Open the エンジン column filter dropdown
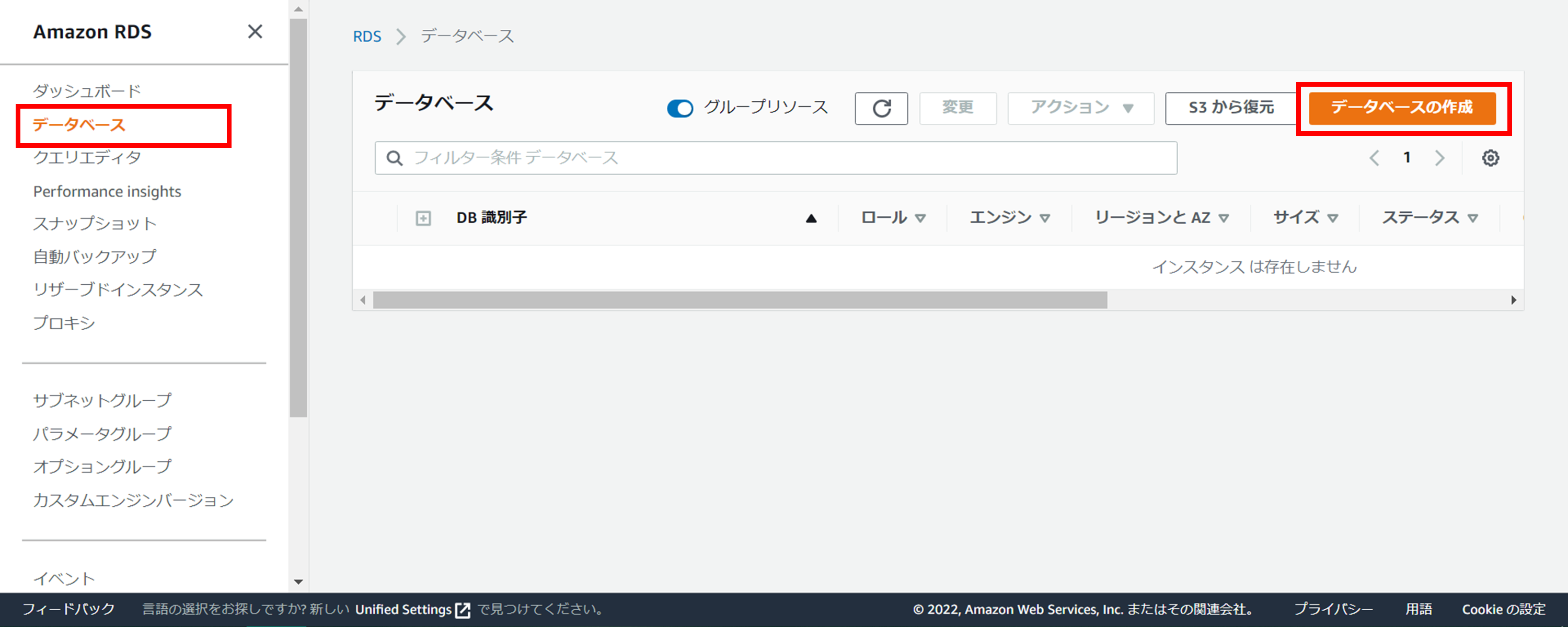1568x627 pixels. (x=1046, y=217)
